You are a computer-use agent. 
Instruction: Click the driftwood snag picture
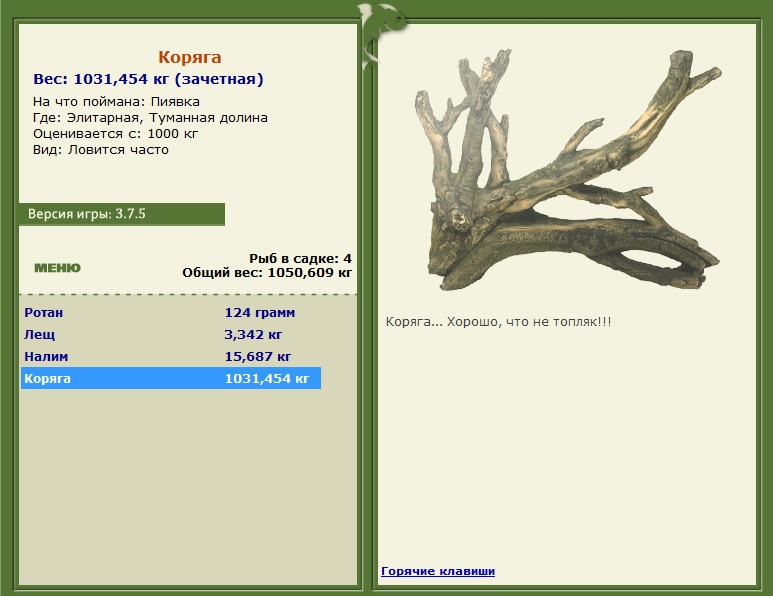[x=568, y=169]
